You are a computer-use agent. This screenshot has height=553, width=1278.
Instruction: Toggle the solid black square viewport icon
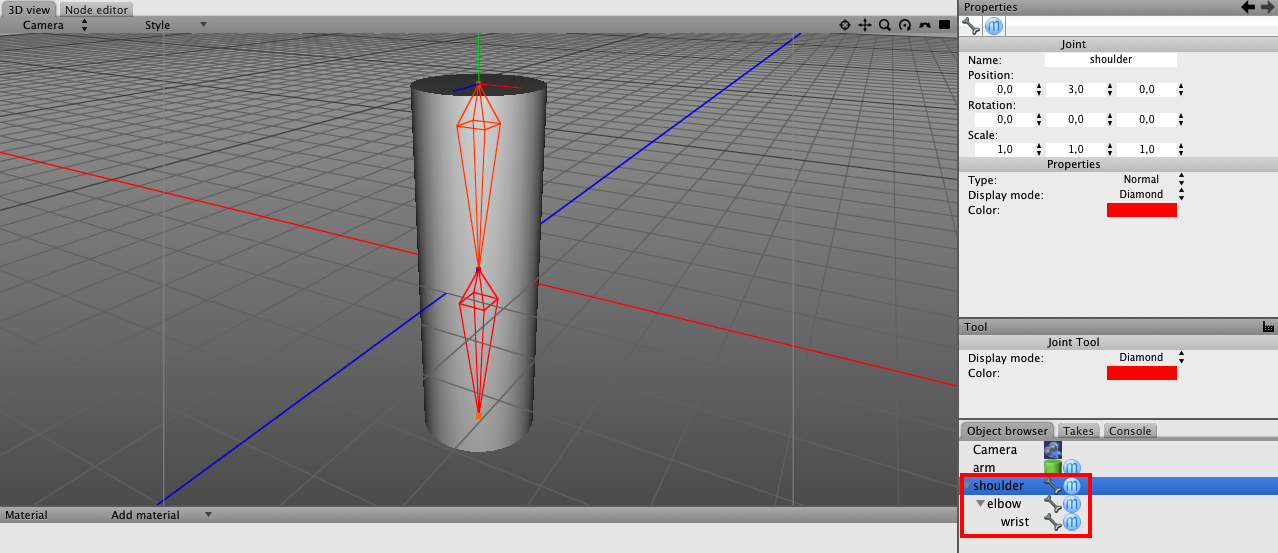[944, 25]
